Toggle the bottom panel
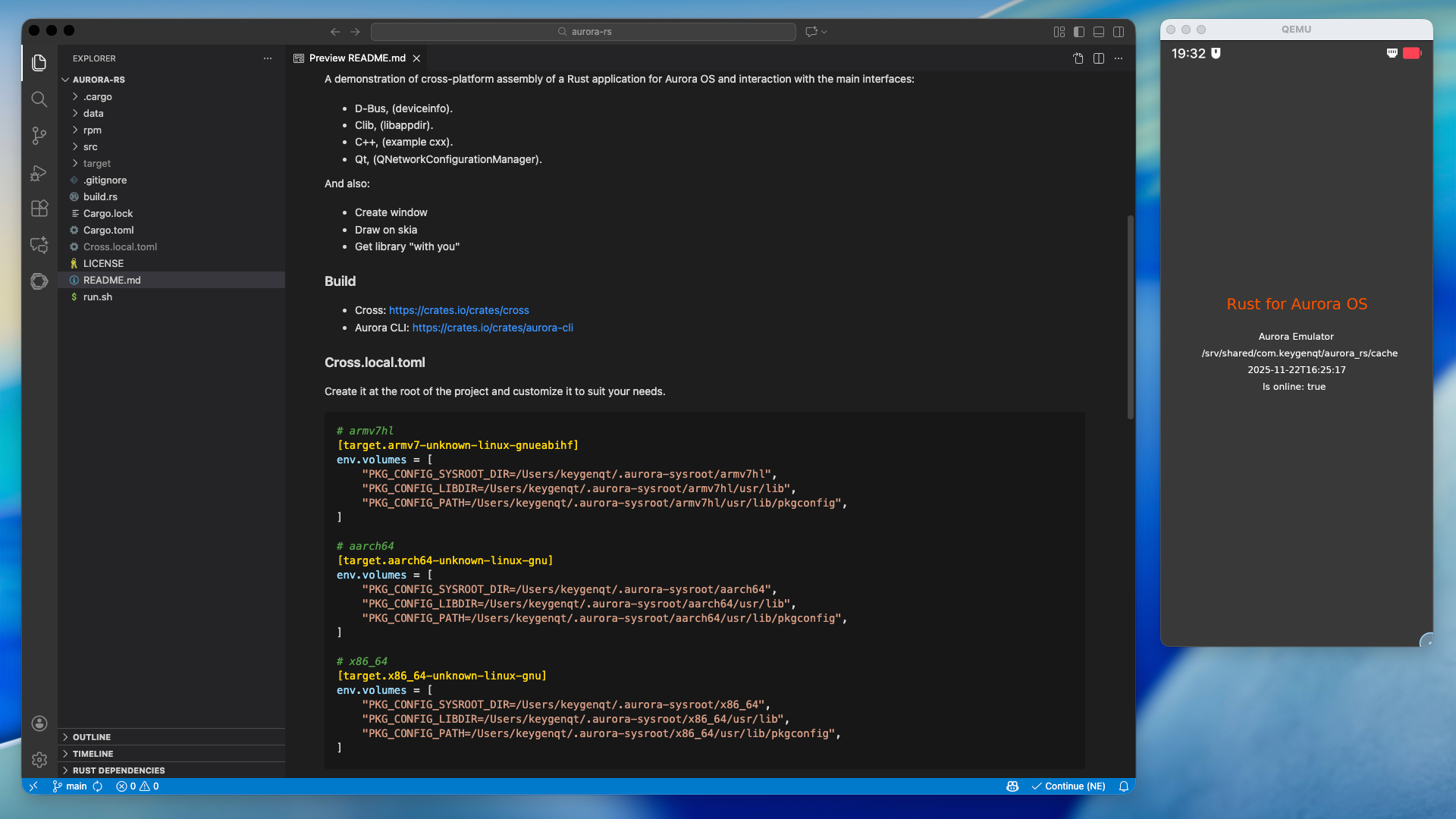The image size is (1456, 819). tap(1099, 32)
